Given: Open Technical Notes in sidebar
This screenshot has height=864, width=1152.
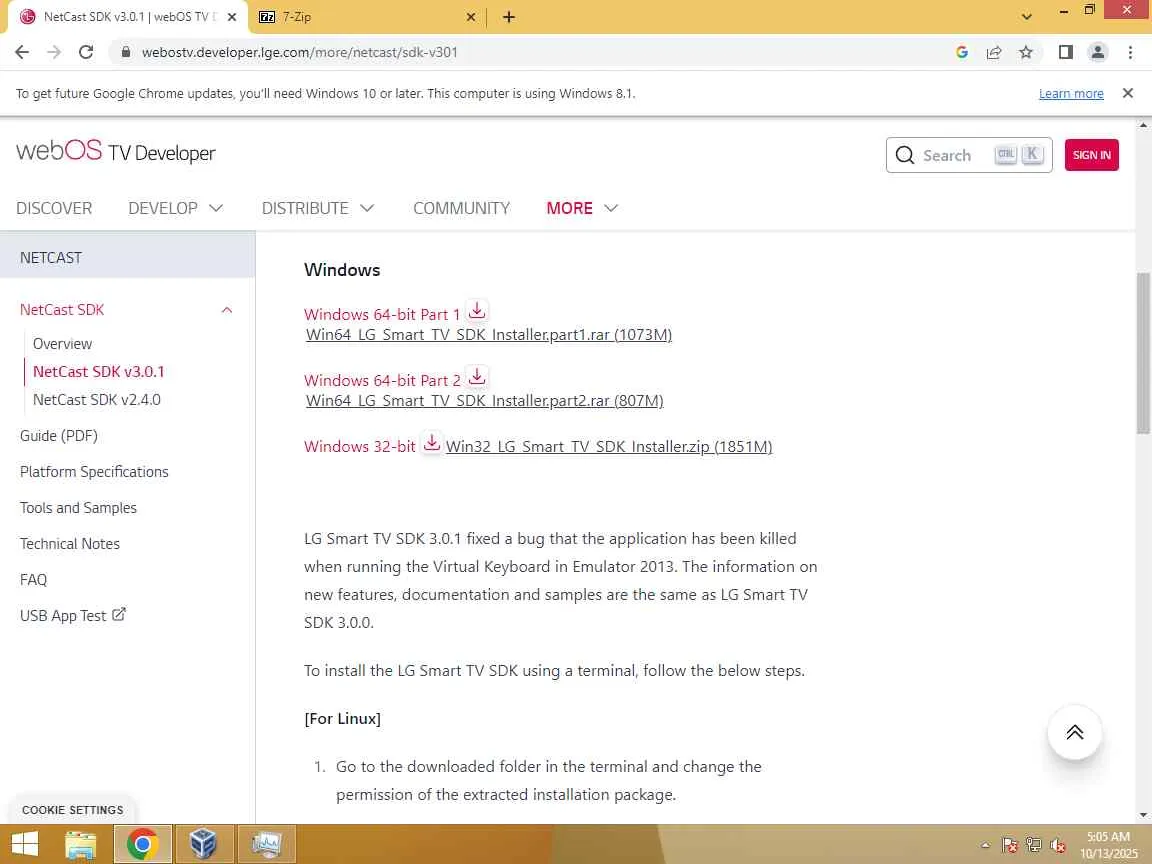Looking at the screenshot, I should tap(70, 544).
